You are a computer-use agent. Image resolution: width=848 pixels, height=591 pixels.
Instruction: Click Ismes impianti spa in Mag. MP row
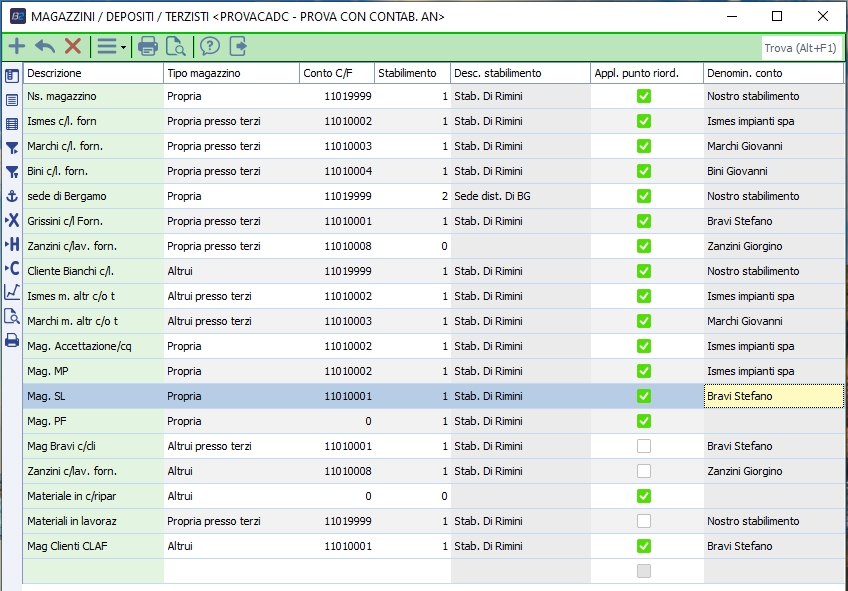(x=773, y=371)
